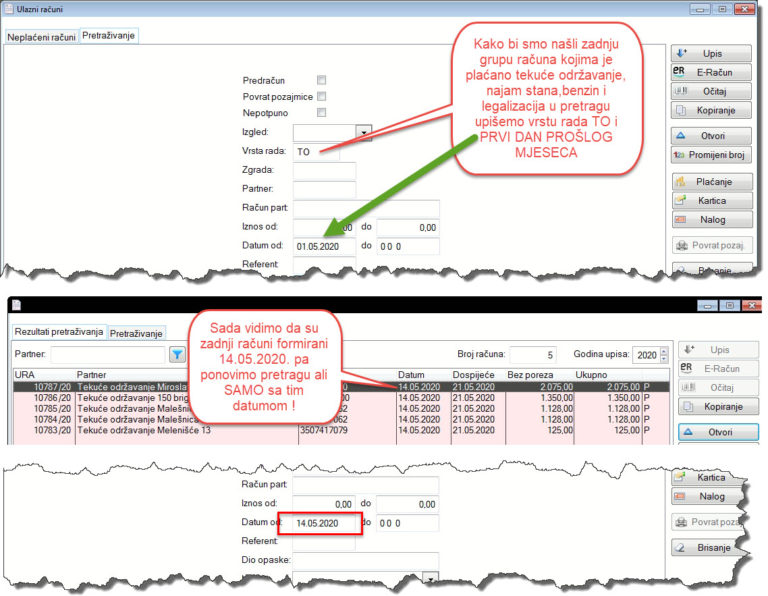Enable the Predračun checkbox
768x596 pixels.
(x=321, y=80)
